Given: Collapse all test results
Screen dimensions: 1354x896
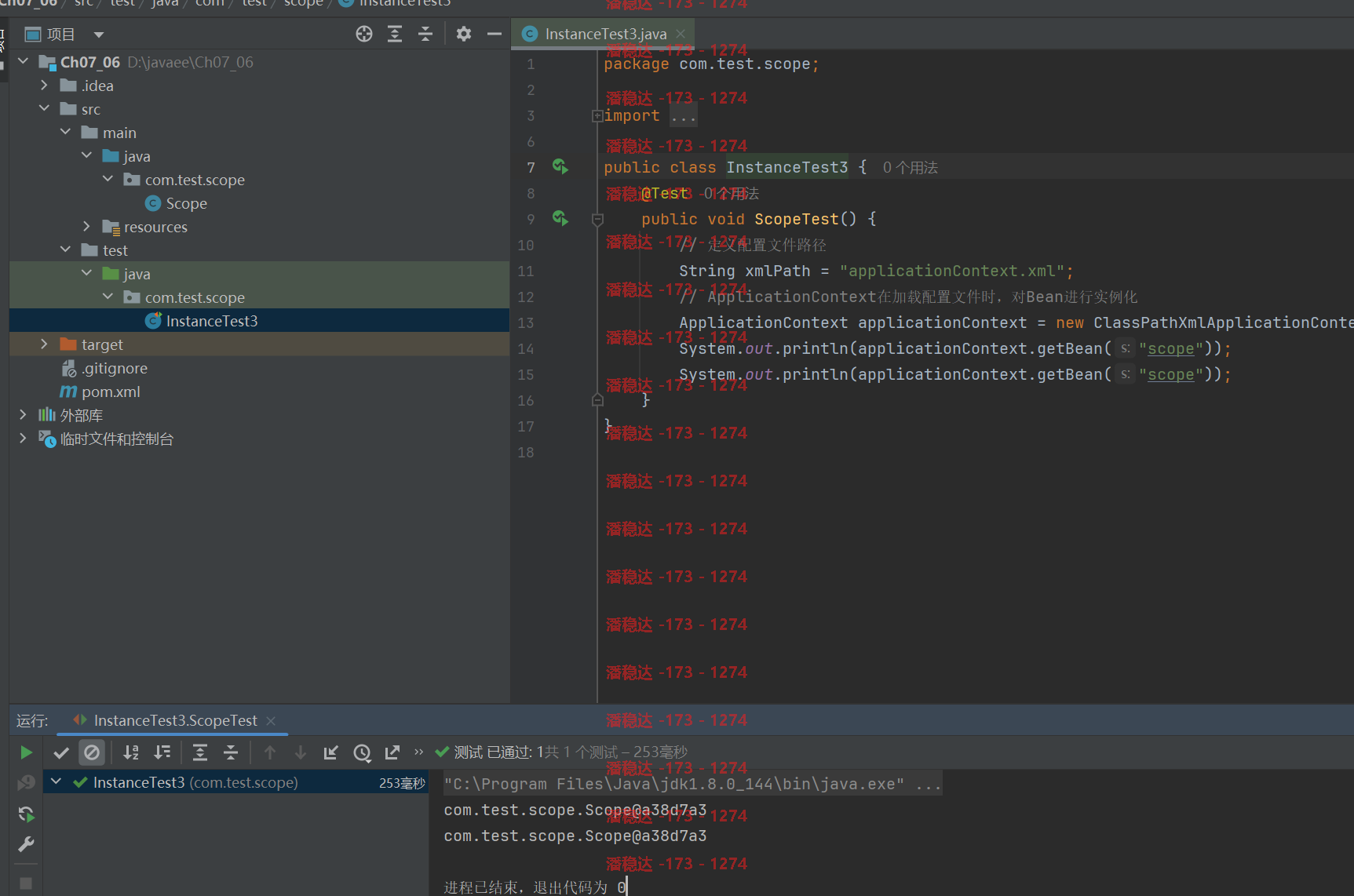Looking at the screenshot, I should tap(231, 753).
